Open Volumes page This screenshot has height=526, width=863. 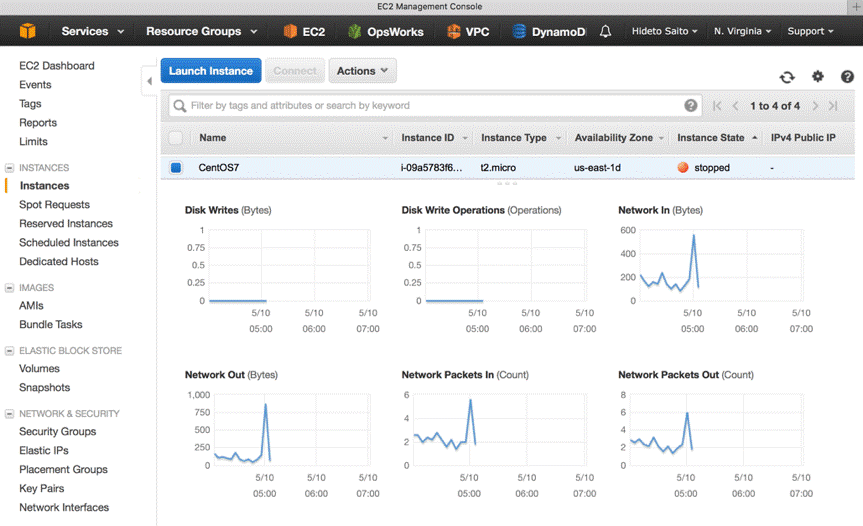[x=39, y=369]
